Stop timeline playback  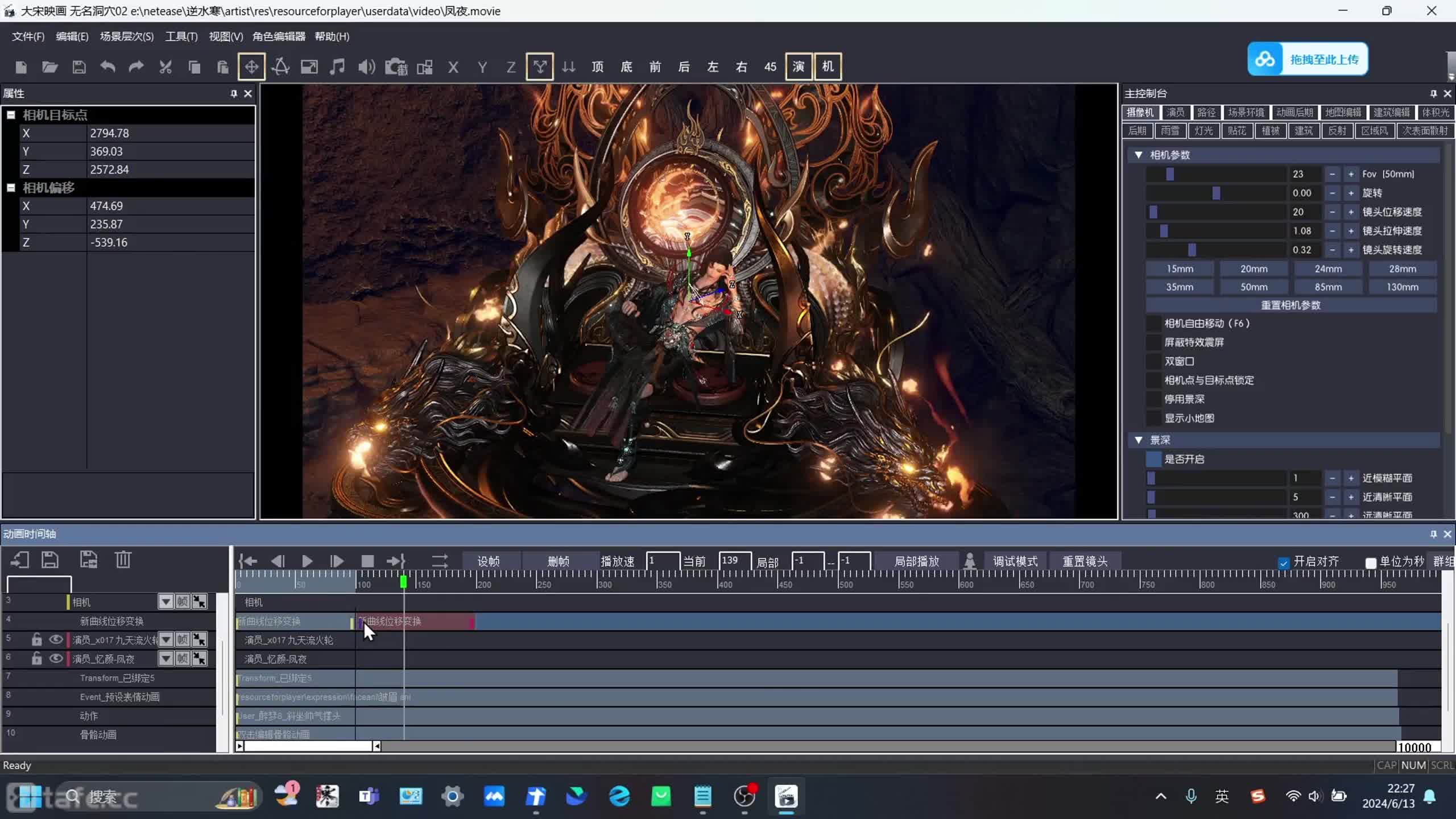(x=367, y=561)
